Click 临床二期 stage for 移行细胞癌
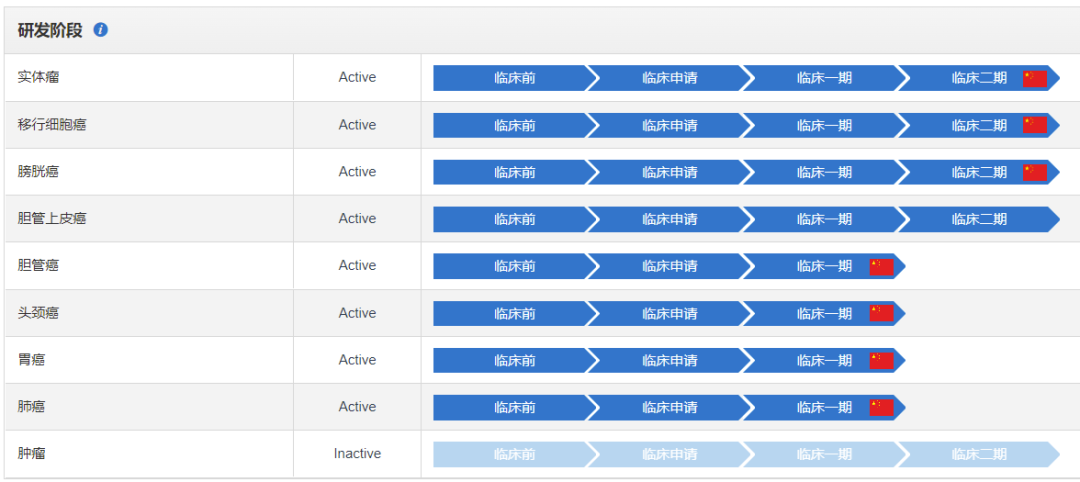The width and height of the screenshot is (1080, 482). [x=979, y=125]
